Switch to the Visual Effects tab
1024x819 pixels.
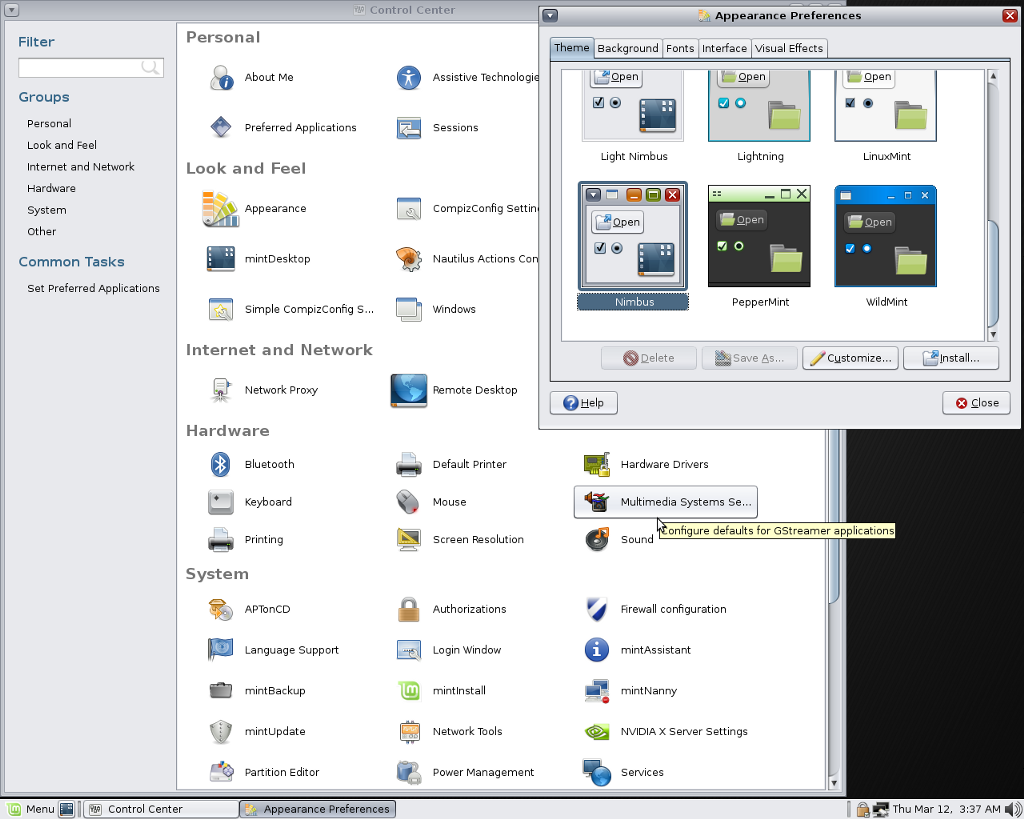pos(789,48)
